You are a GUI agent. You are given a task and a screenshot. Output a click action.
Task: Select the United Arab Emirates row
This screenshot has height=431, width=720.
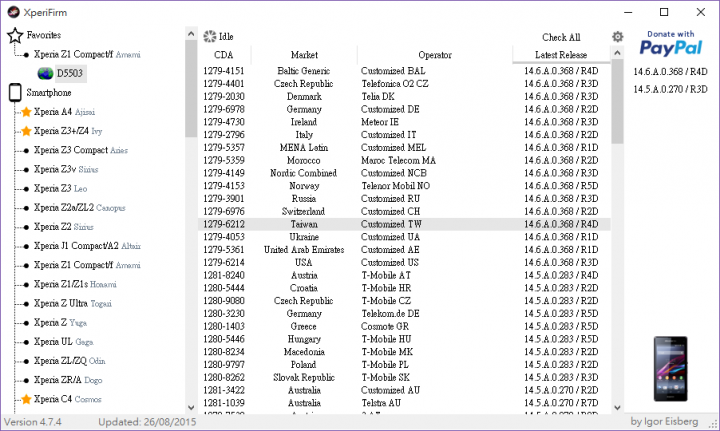[404, 250]
